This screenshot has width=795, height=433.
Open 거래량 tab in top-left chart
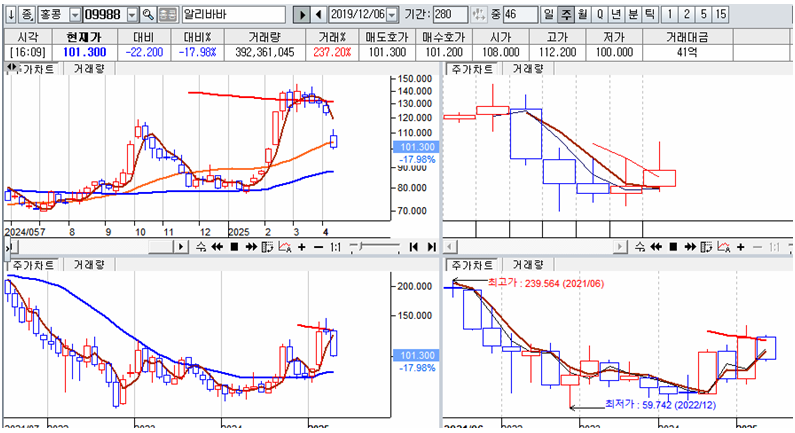[x=89, y=69]
